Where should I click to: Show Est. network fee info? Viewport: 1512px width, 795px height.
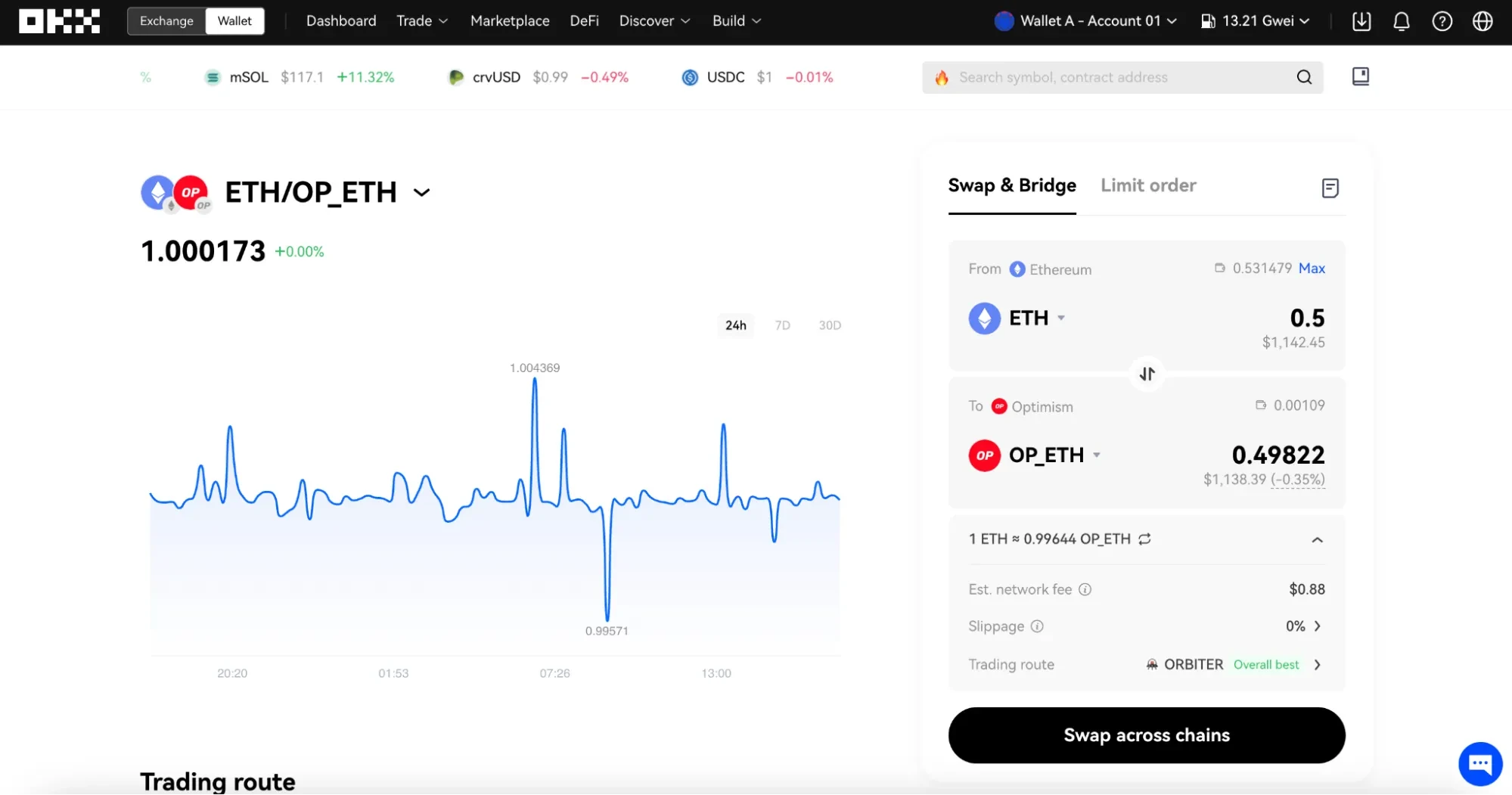tap(1085, 589)
